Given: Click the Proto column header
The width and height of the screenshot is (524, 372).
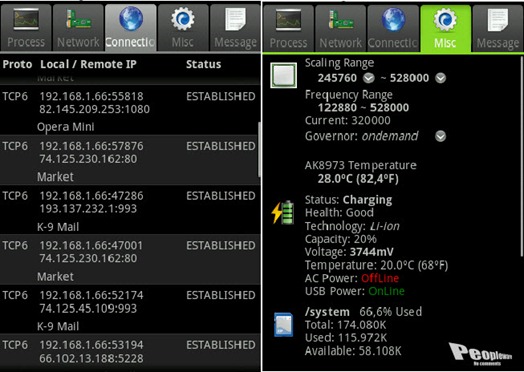Looking at the screenshot, I should point(17,64).
